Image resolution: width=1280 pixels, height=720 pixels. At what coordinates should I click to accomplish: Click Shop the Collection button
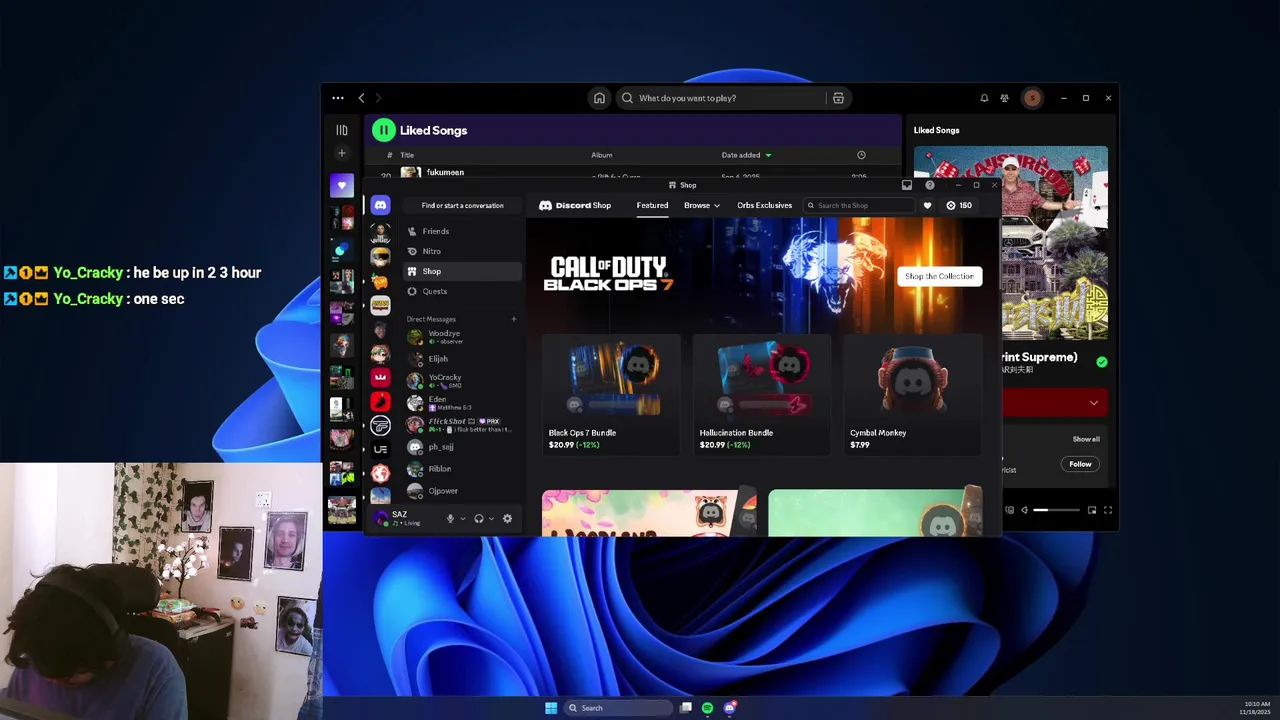tap(939, 276)
